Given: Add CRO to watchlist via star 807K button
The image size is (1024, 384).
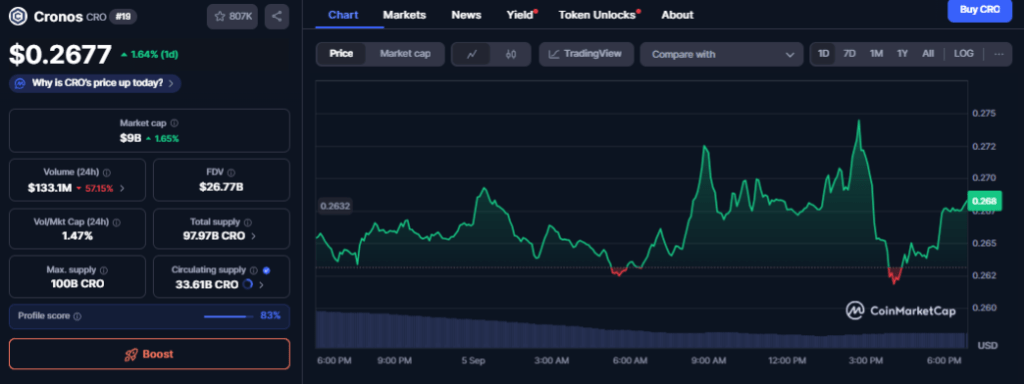Looking at the screenshot, I should tap(232, 16).
